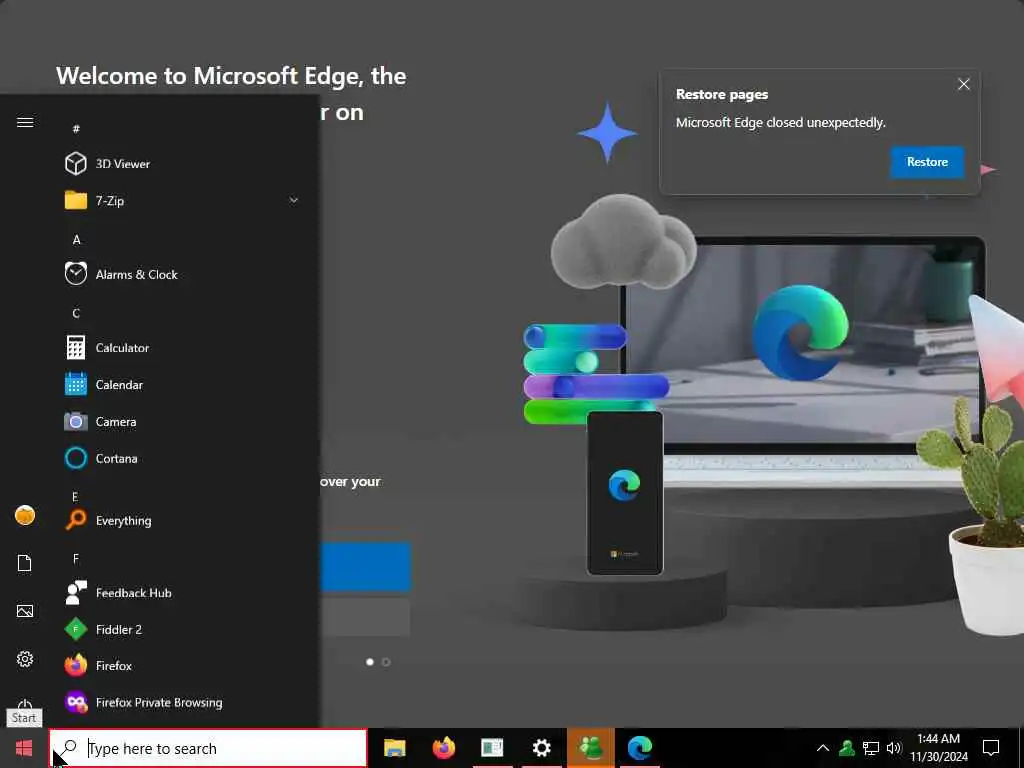Screen dimensions: 1024x768
Task: Jump to letter C section header
Action: [x=76, y=313]
